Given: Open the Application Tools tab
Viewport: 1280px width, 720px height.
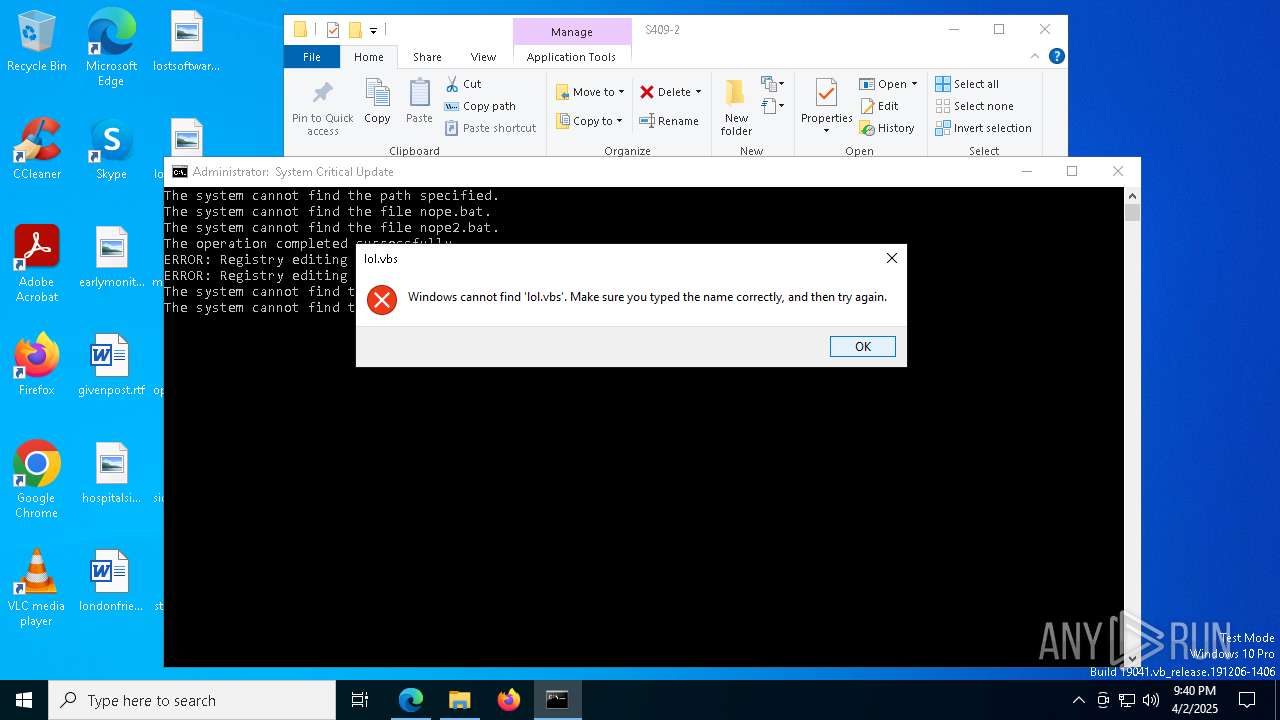Looking at the screenshot, I should click(x=571, y=57).
